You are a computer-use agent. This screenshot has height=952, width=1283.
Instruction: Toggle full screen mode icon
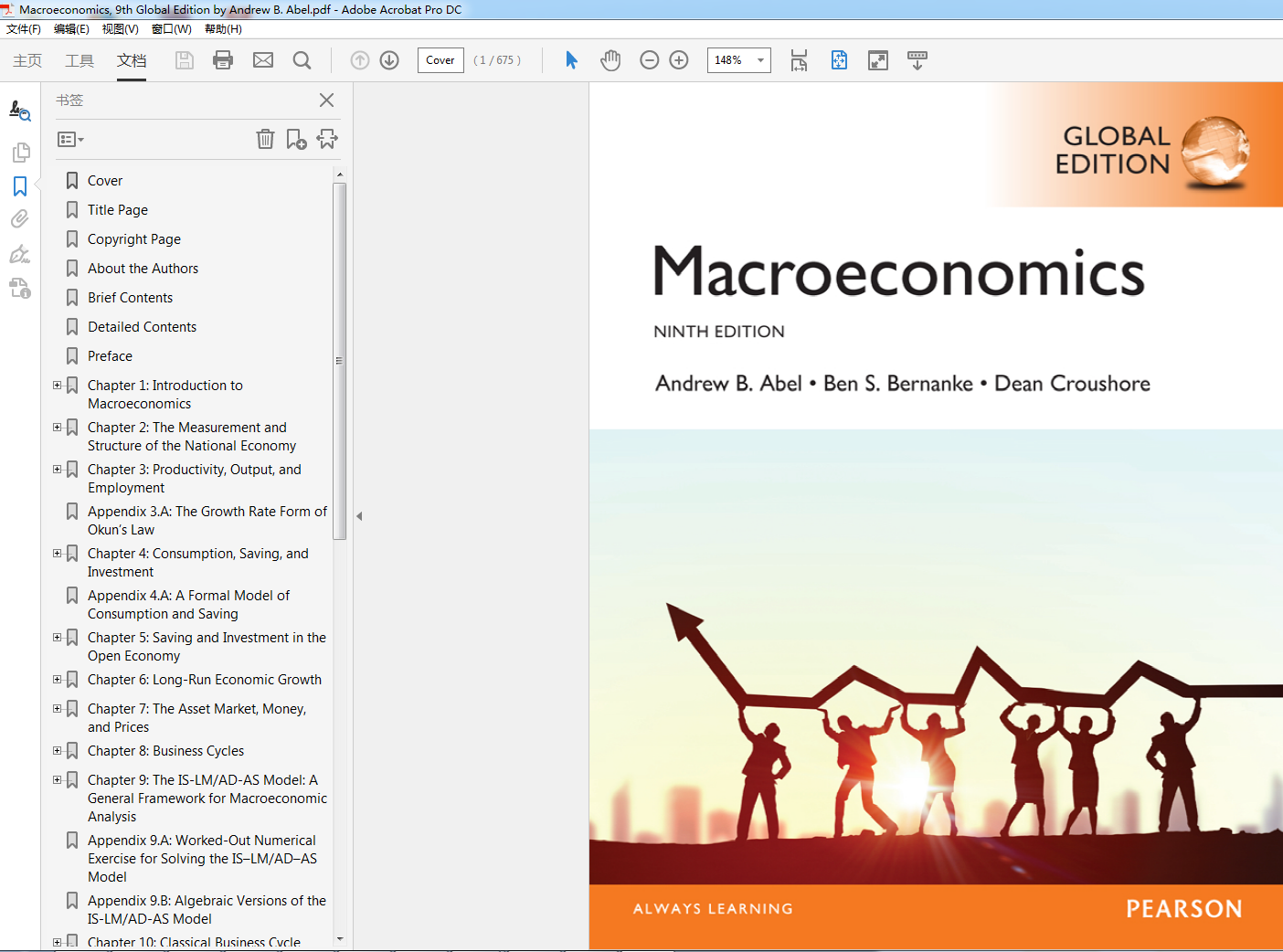pos(878,60)
